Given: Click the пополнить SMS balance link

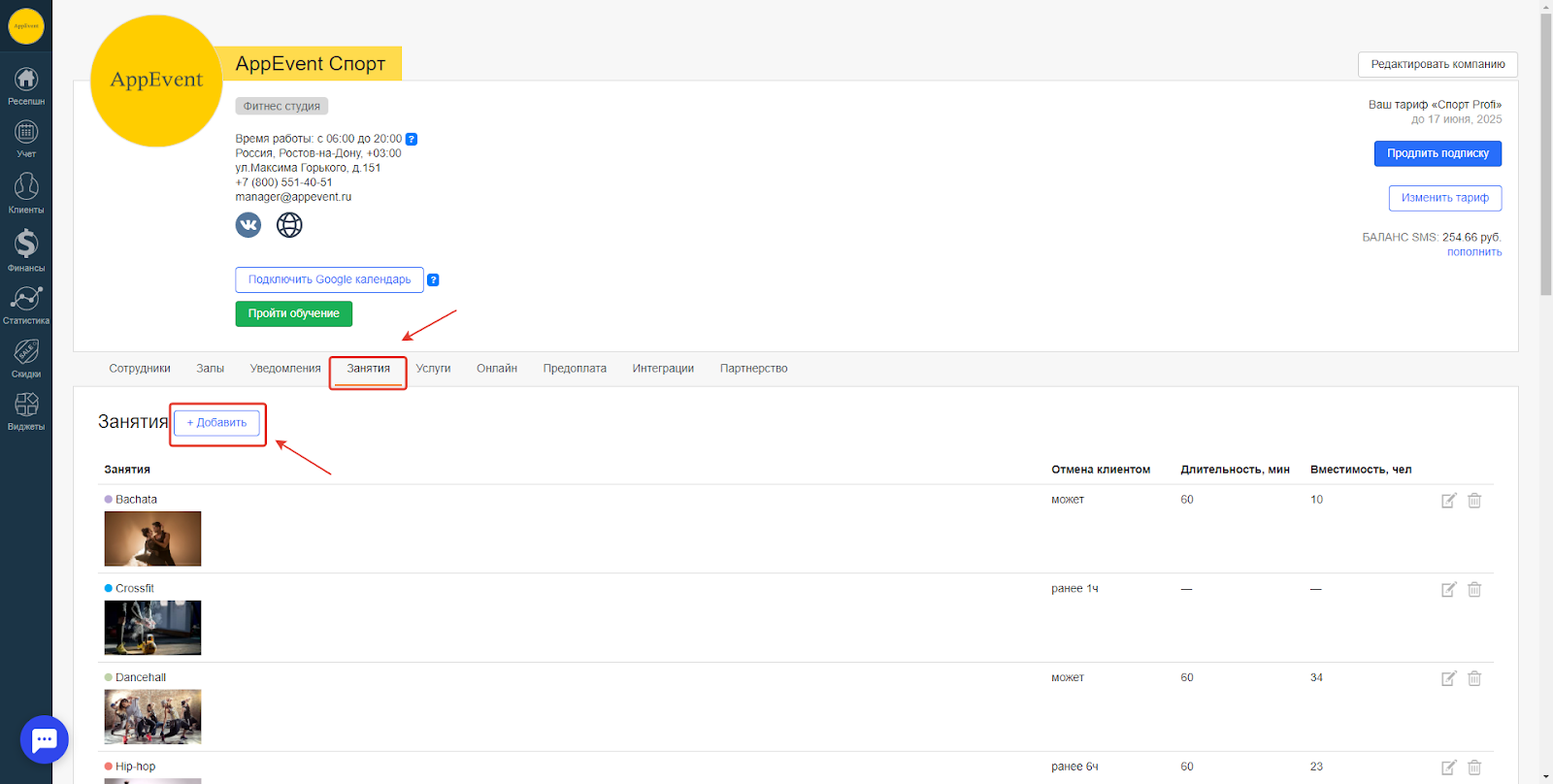Looking at the screenshot, I should coord(1474,252).
